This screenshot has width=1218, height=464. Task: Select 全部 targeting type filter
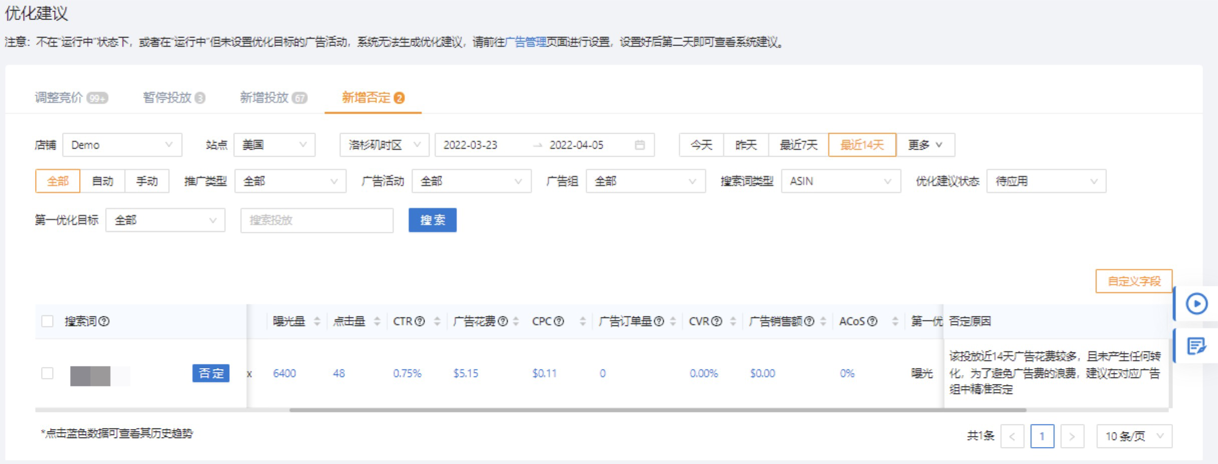(58, 182)
